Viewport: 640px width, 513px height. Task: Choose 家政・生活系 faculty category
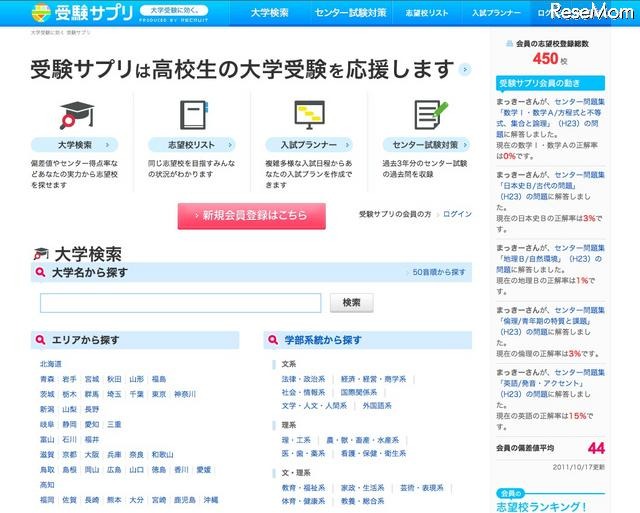pyautogui.click(x=362, y=488)
